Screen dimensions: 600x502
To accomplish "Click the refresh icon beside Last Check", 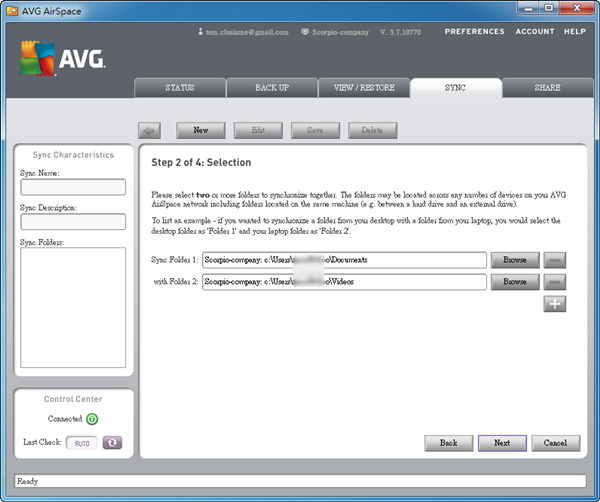I will [x=112, y=443].
